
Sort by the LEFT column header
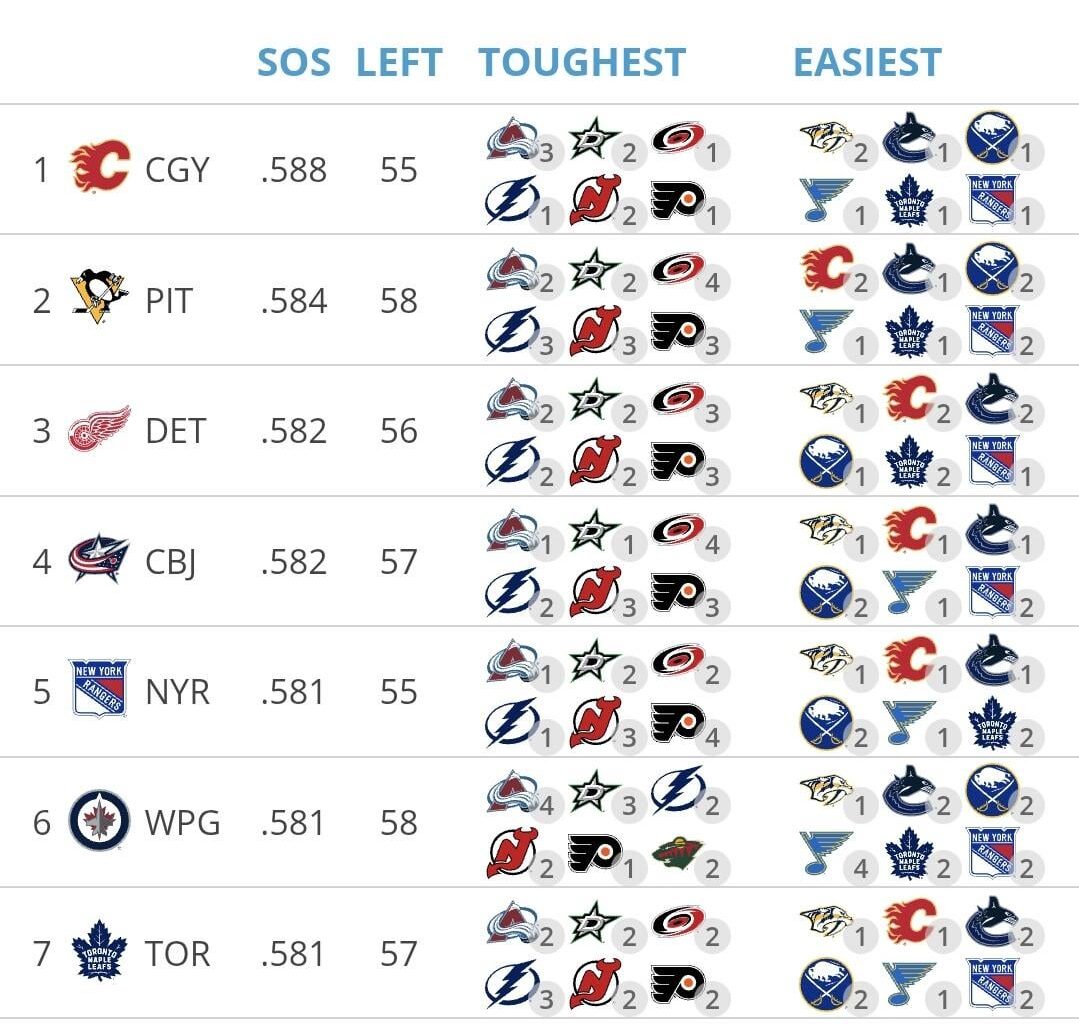398,62
